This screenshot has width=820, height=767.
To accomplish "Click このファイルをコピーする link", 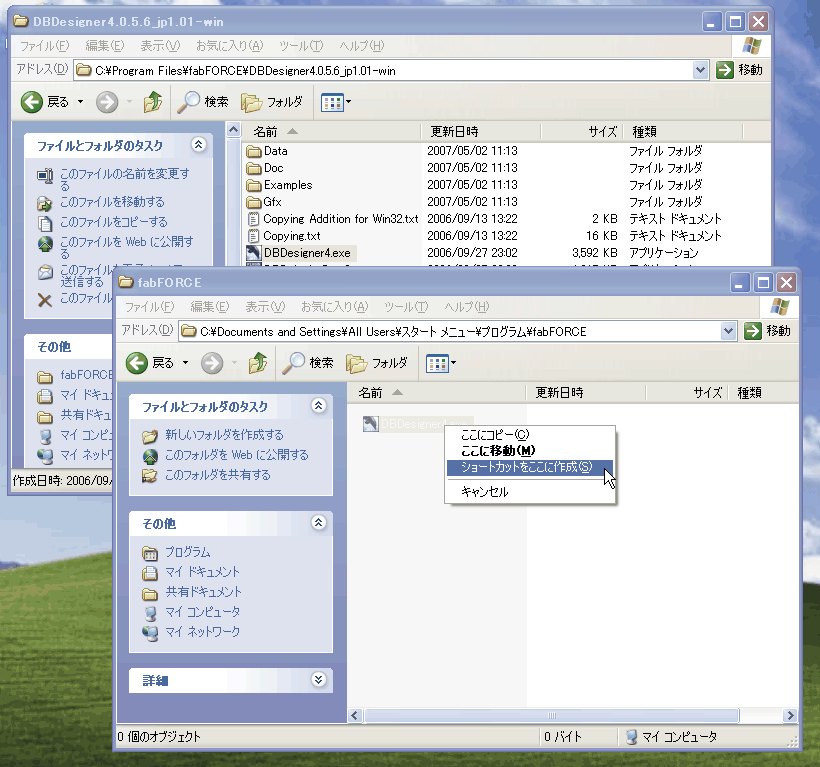I will [x=113, y=222].
